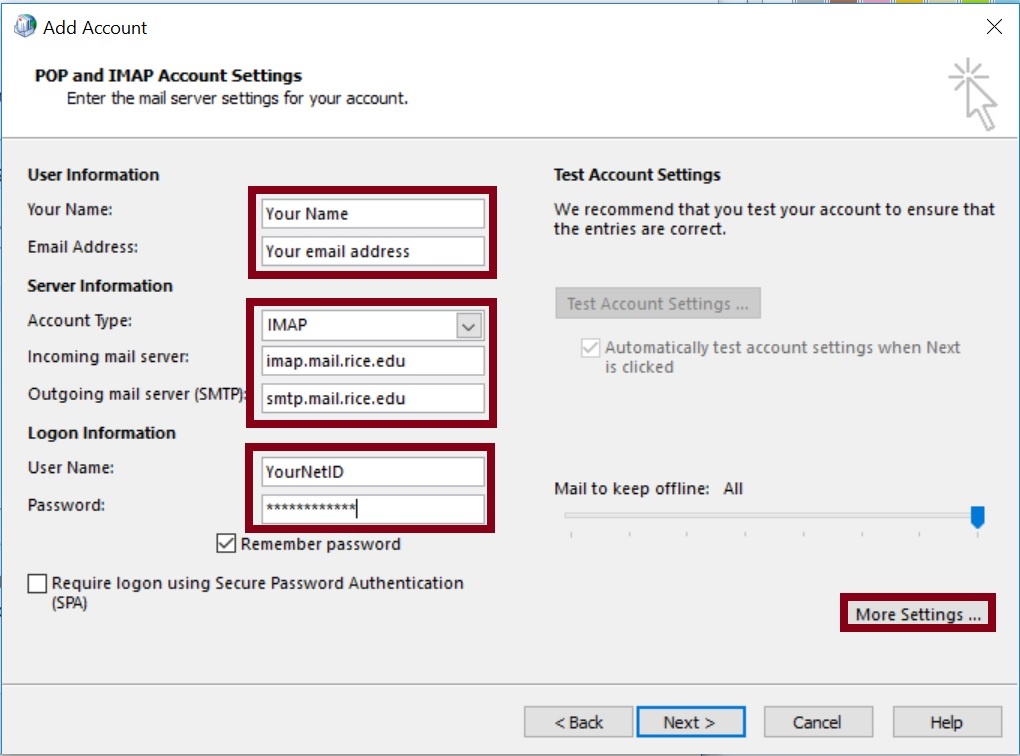Click the User Name field containing YourNetID
The image size is (1020, 756).
tap(373, 472)
